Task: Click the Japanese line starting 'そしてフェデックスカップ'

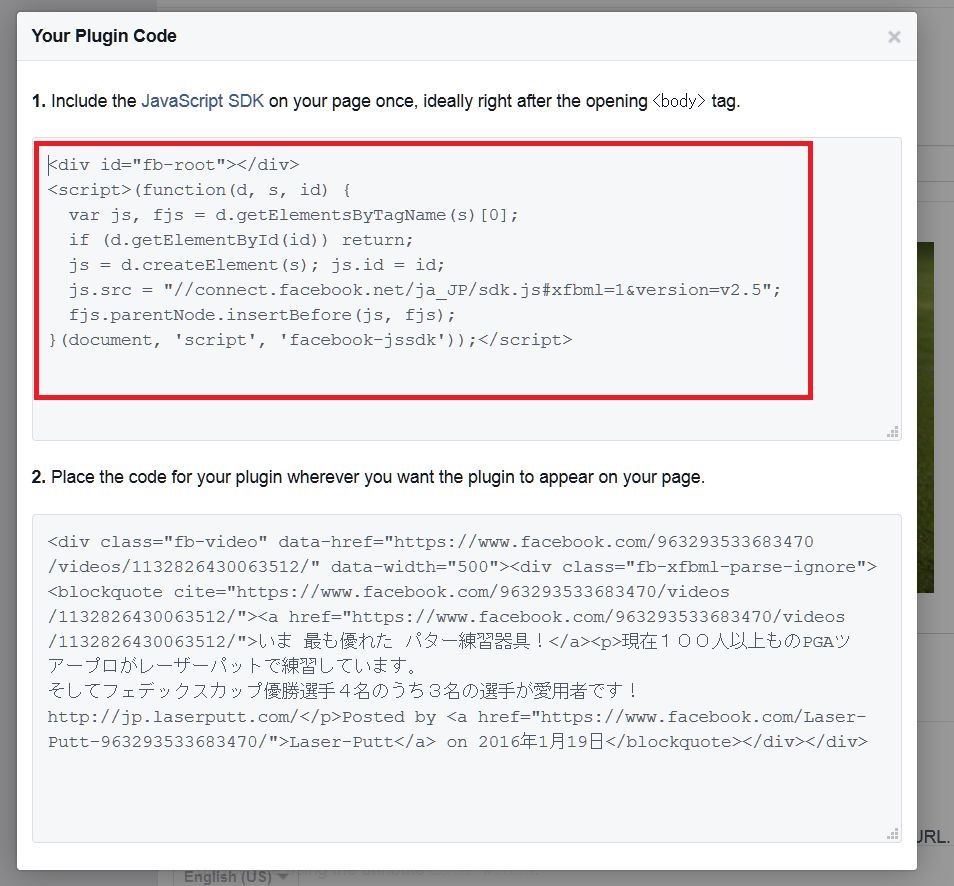Action: 343,691
